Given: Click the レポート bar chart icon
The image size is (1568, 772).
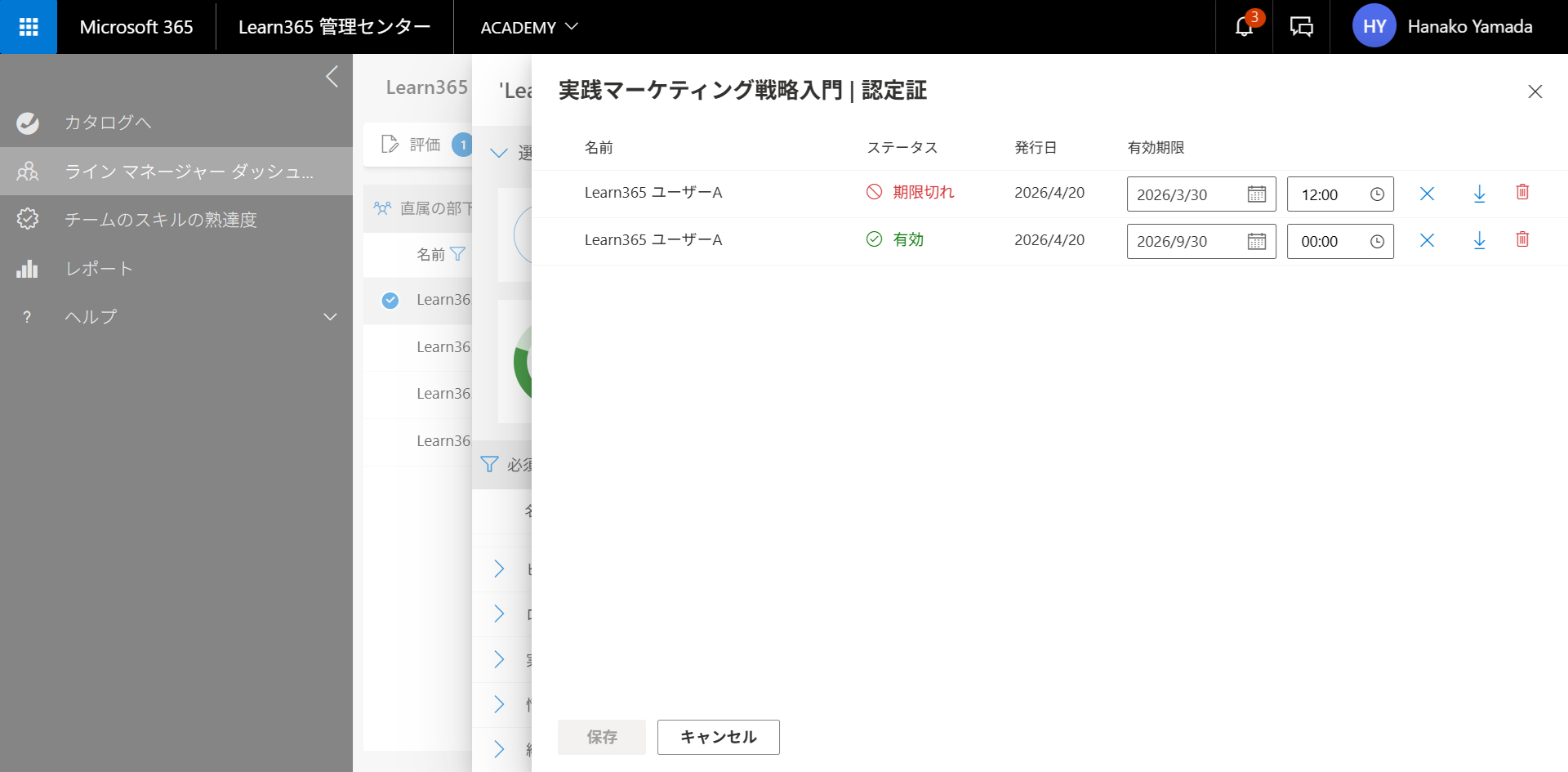Looking at the screenshot, I should [28, 269].
